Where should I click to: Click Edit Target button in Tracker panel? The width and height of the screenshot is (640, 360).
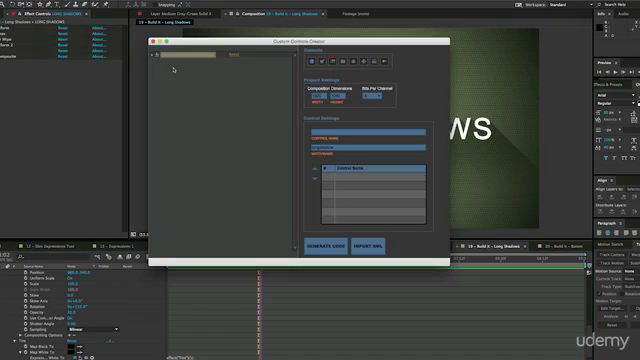(612, 308)
